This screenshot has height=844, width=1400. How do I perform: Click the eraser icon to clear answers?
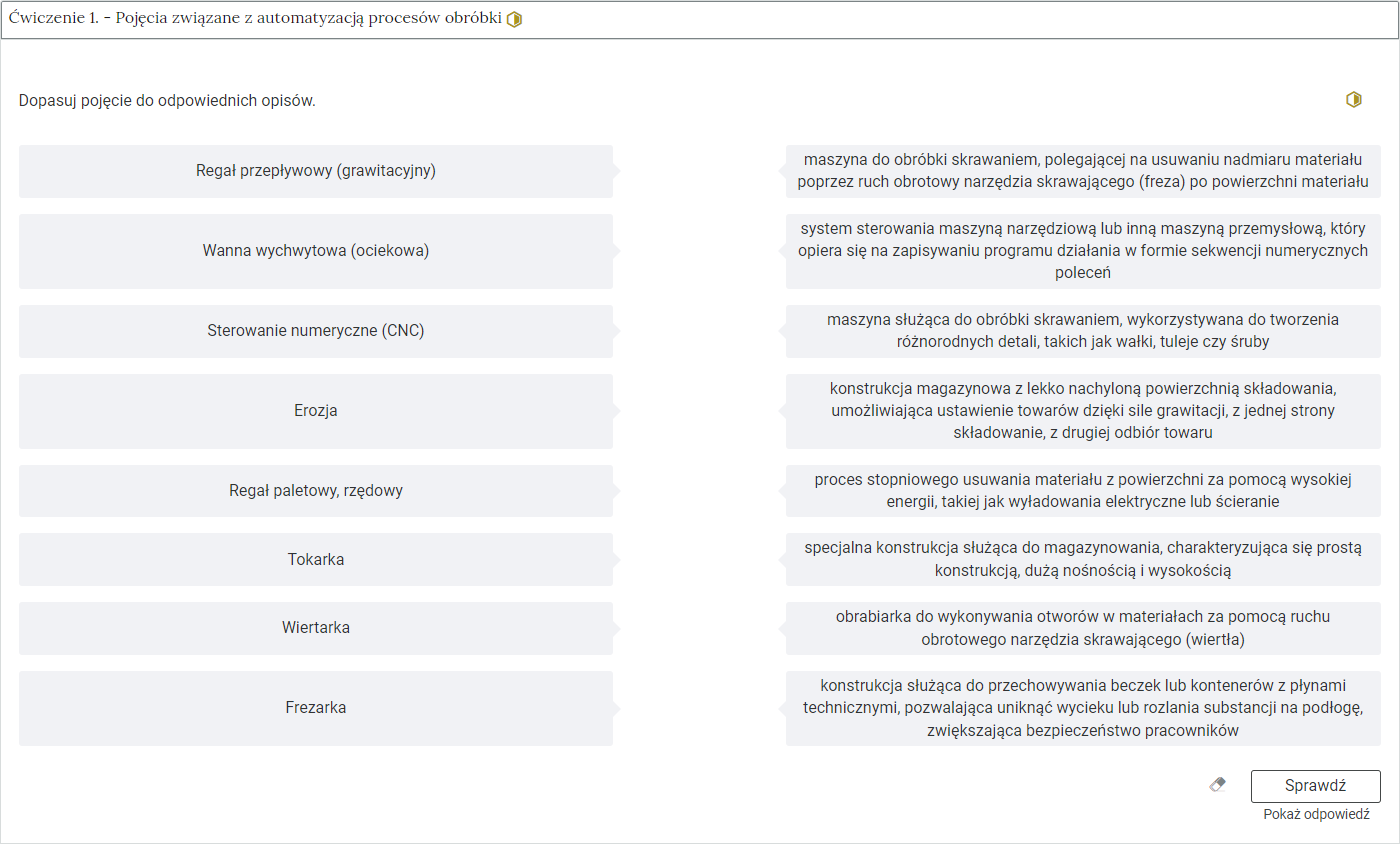[x=1217, y=785]
